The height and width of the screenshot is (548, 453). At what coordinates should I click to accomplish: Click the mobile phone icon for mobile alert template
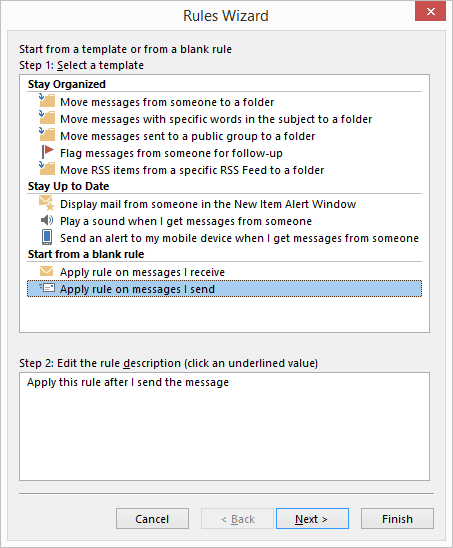click(x=47, y=237)
